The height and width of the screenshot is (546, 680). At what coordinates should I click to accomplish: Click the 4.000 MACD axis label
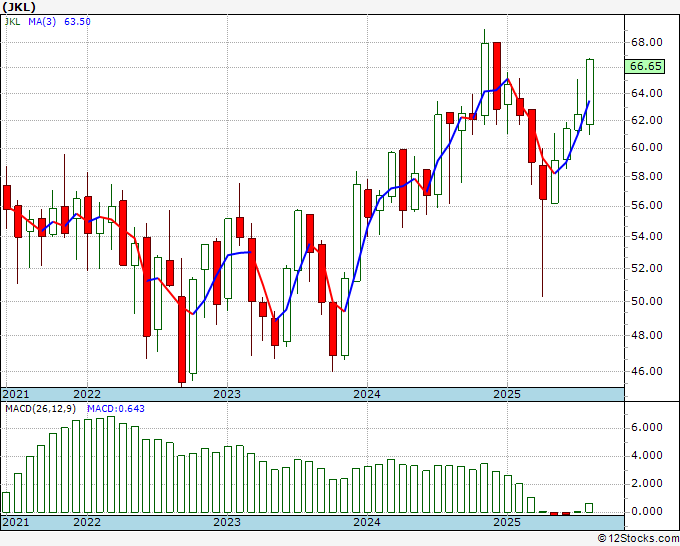[x=647, y=455]
